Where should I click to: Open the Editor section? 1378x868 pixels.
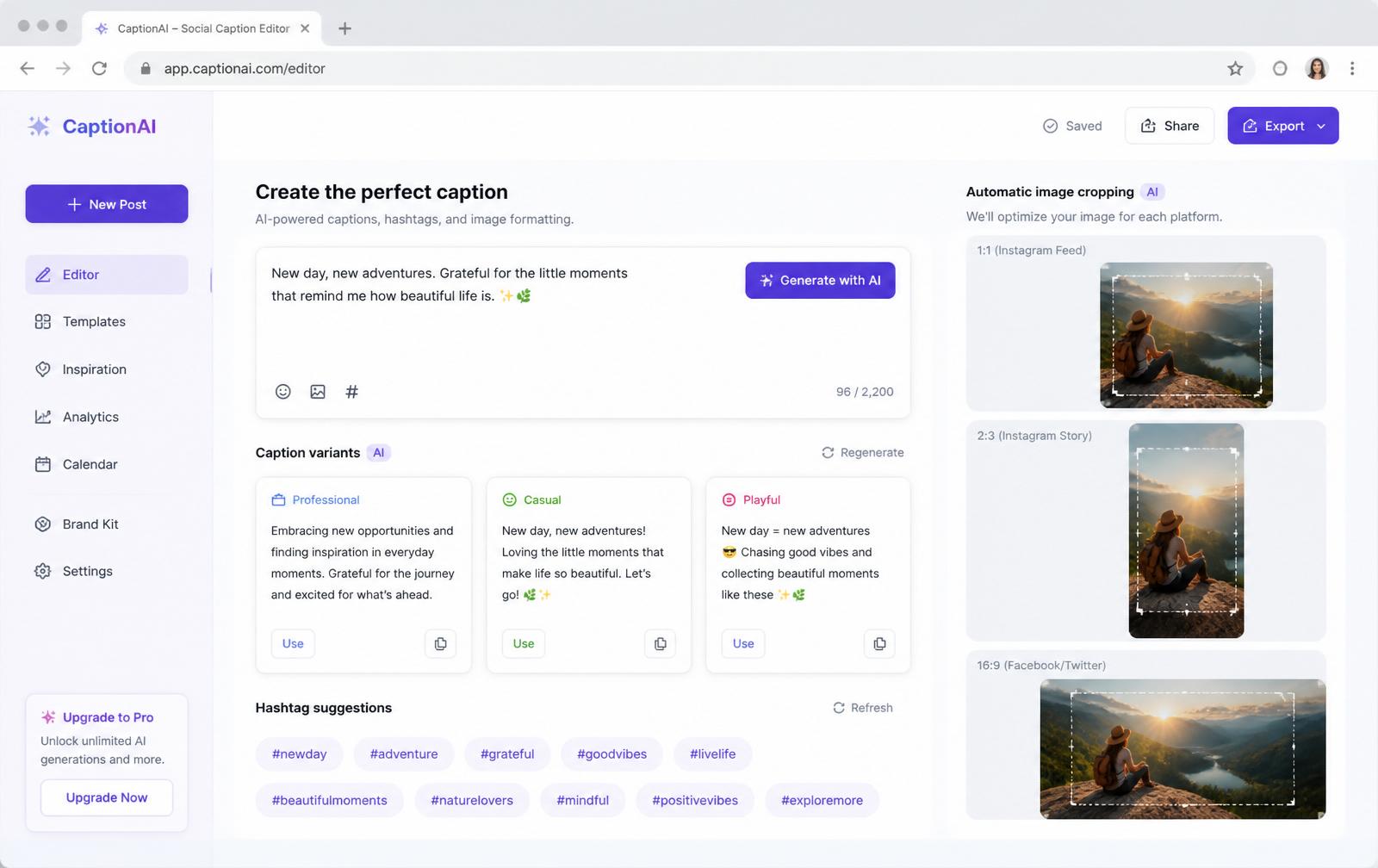107,275
